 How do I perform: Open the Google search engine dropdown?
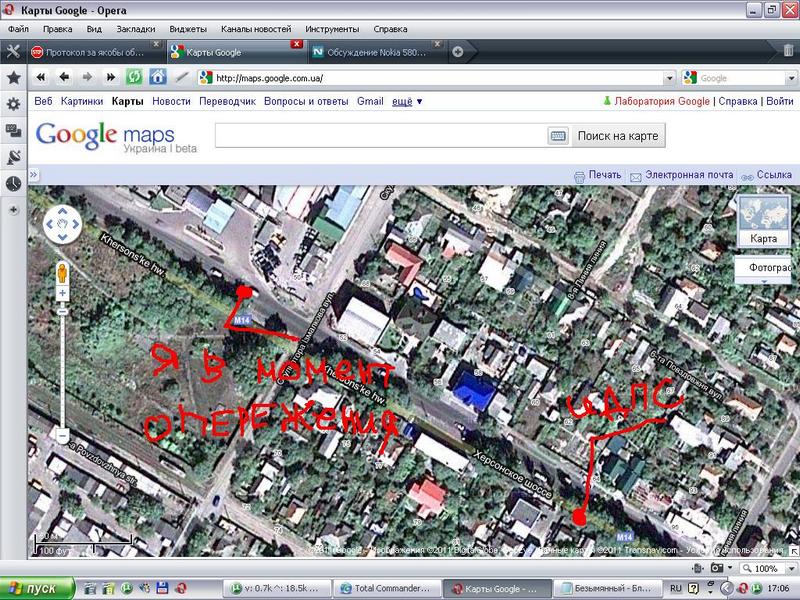[x=791, y=78]
